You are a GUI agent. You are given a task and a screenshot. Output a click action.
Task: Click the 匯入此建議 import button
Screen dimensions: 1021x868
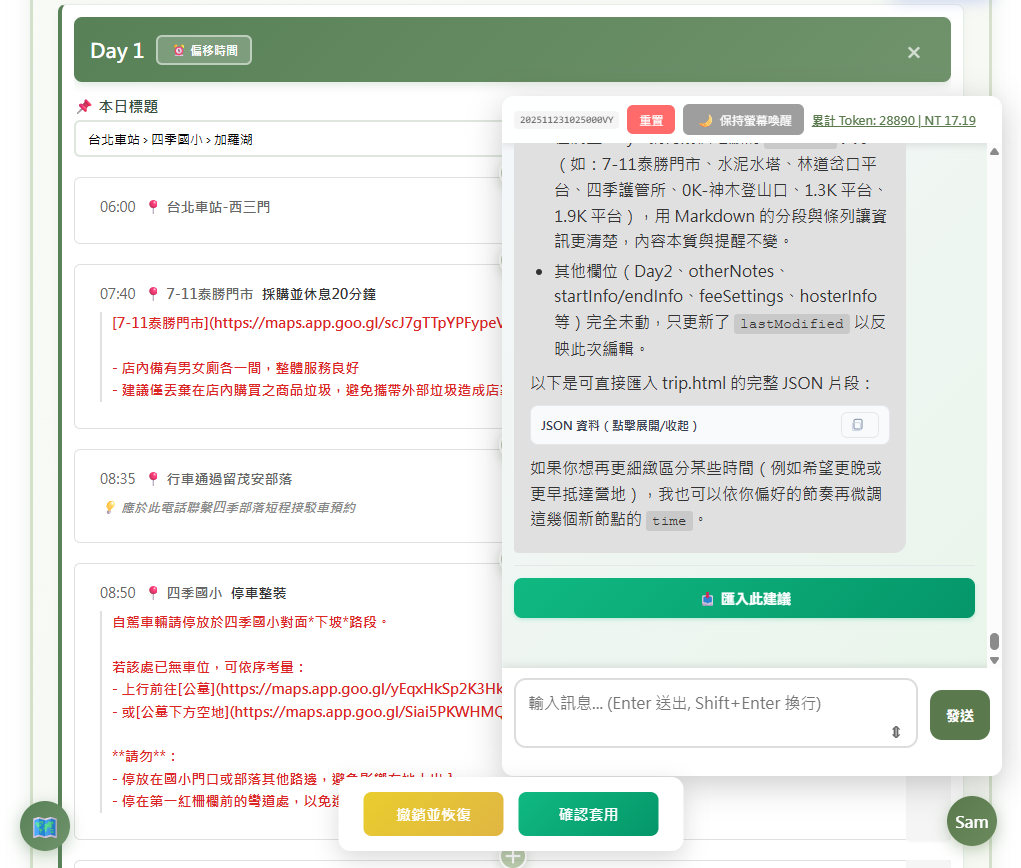tap(744, 598)
